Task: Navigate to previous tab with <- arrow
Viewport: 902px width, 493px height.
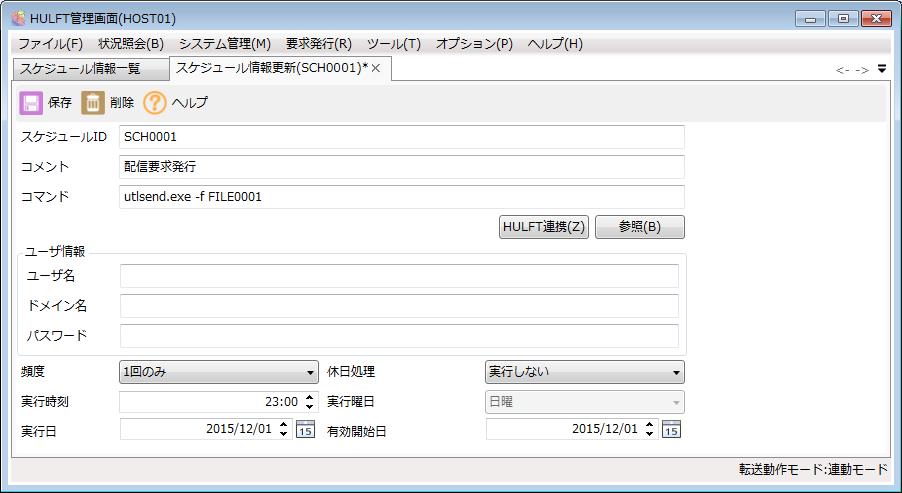Action: pyautogui.click(x=843, y=70)
